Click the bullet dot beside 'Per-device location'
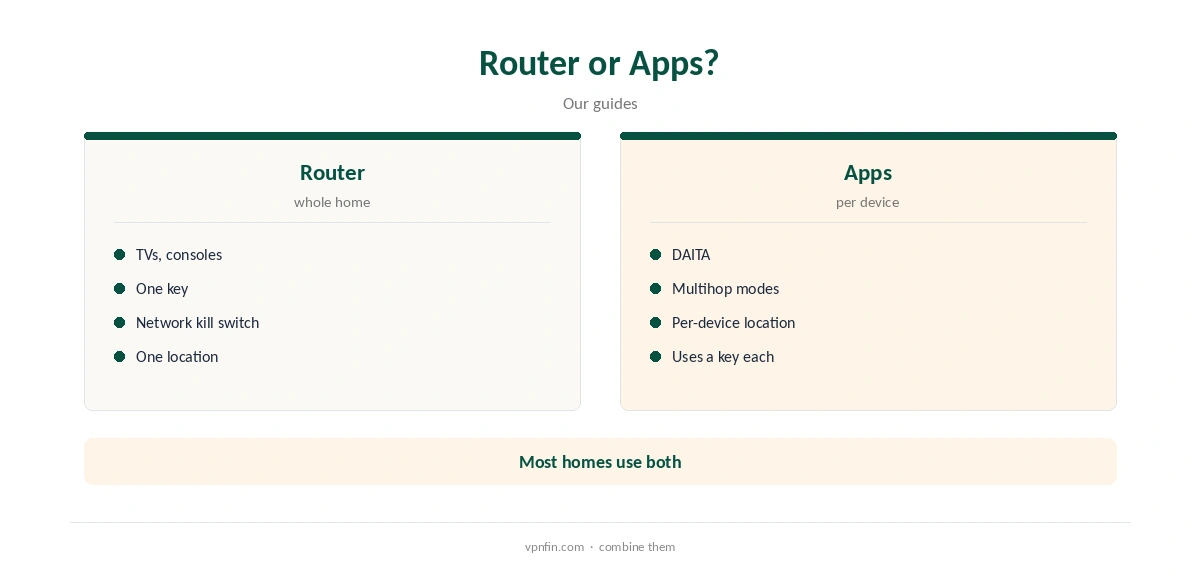This screenshot has height=576, width=1200. [656, 323]
